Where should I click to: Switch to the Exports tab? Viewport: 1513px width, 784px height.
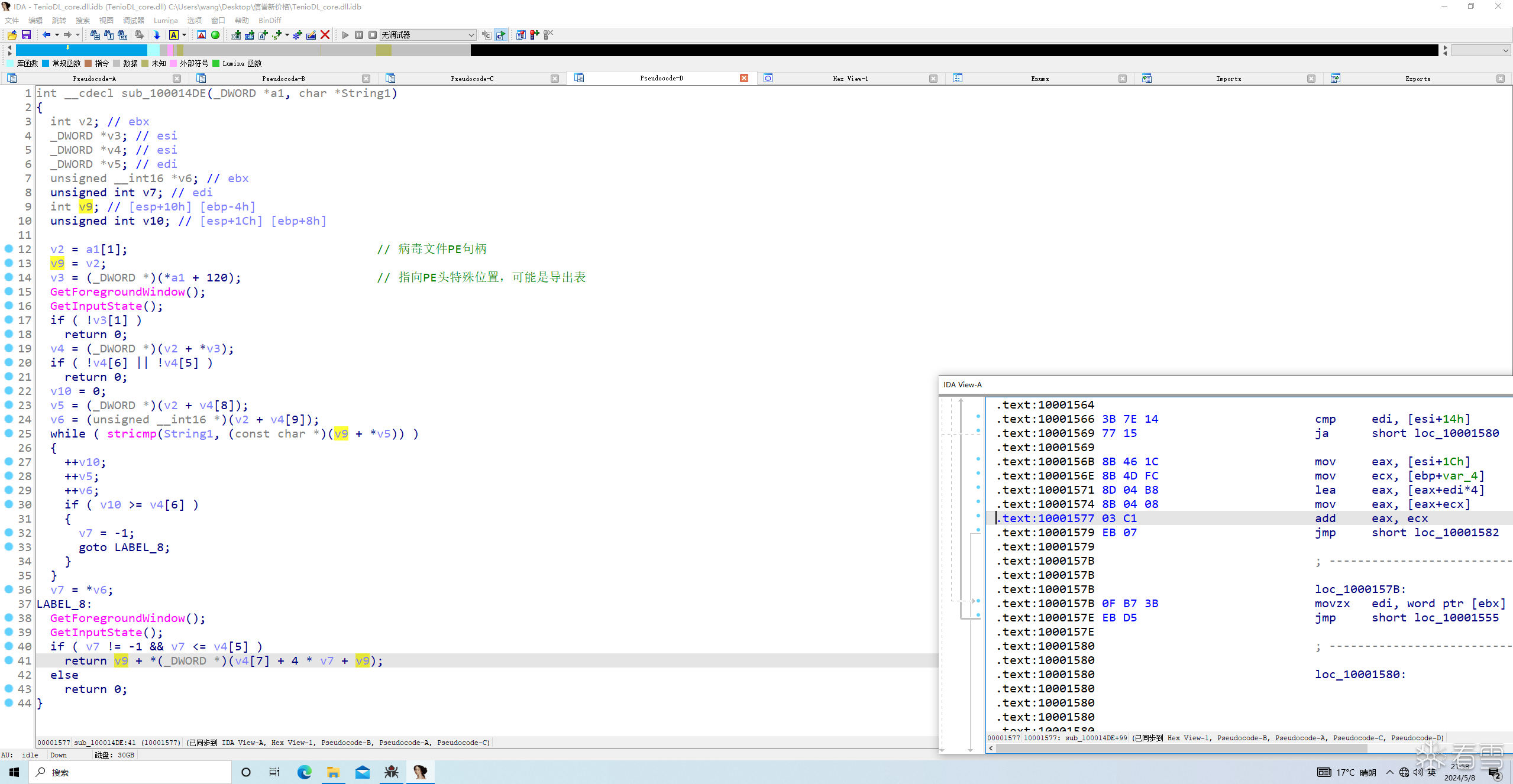1418,78
